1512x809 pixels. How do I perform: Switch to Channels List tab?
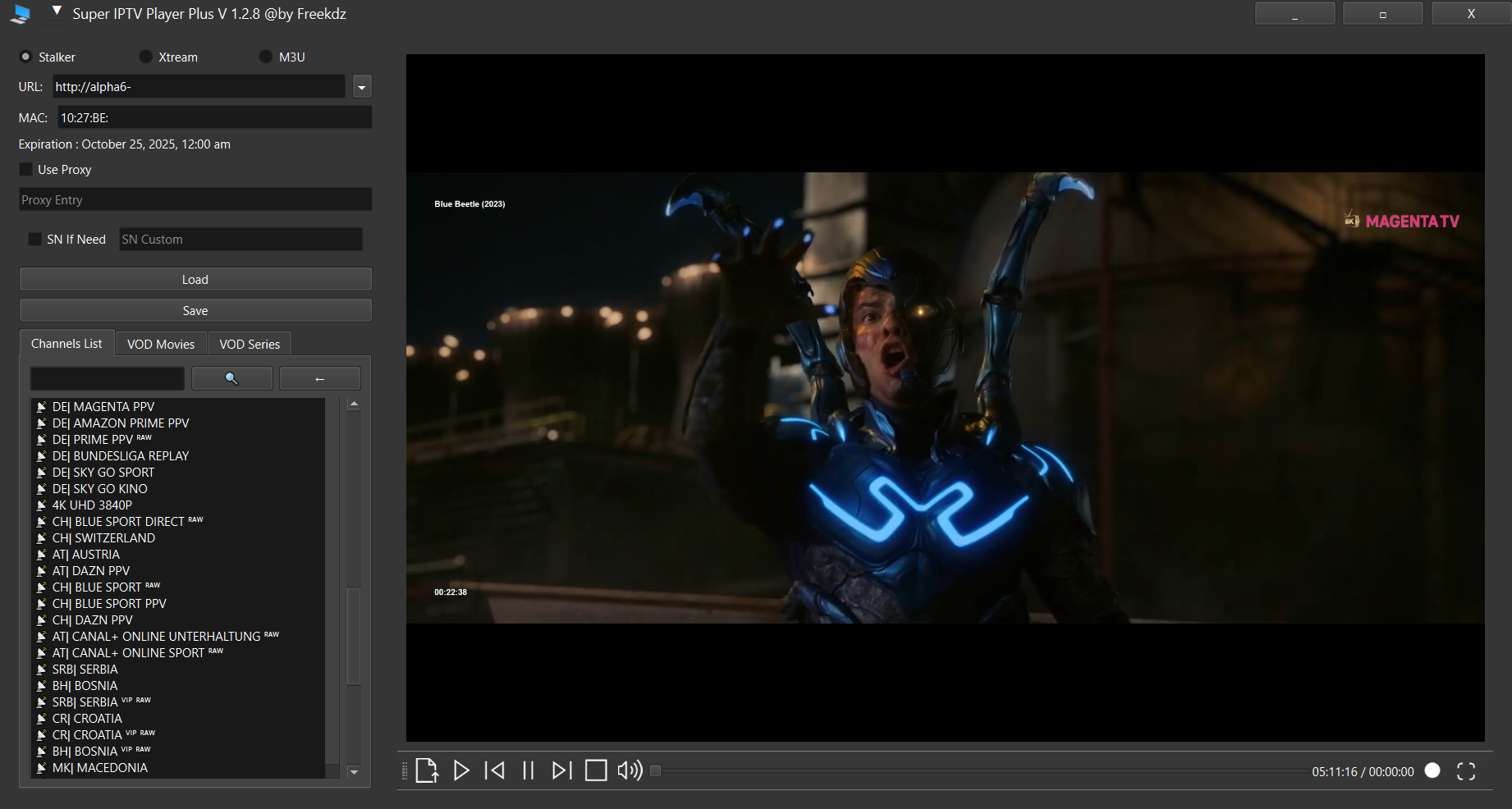click(x=66, y=344)
